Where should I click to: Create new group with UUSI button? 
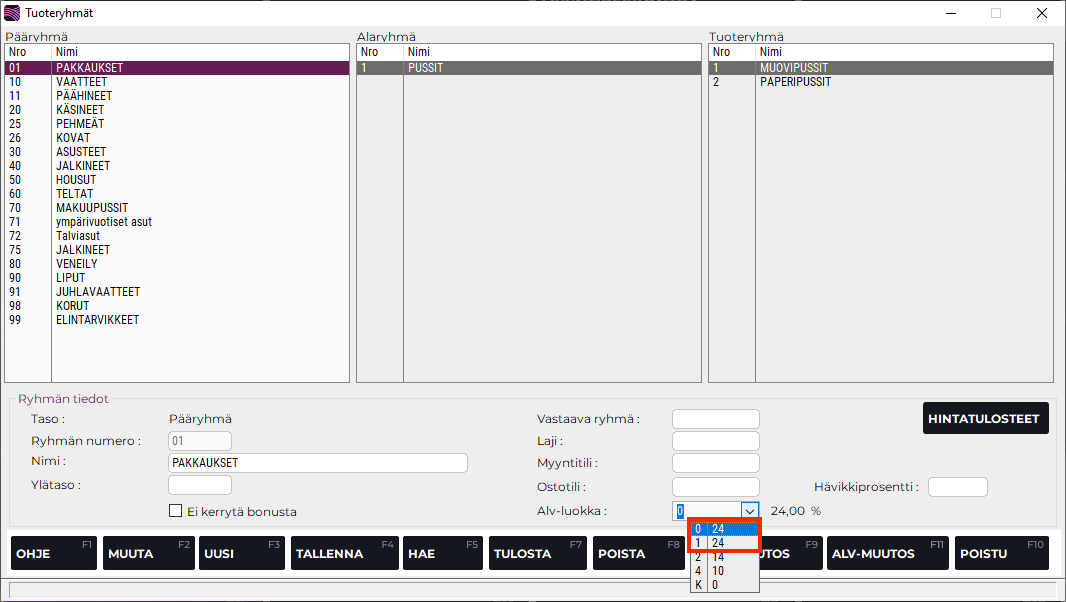pyautogui.click(x=241, y=553)
